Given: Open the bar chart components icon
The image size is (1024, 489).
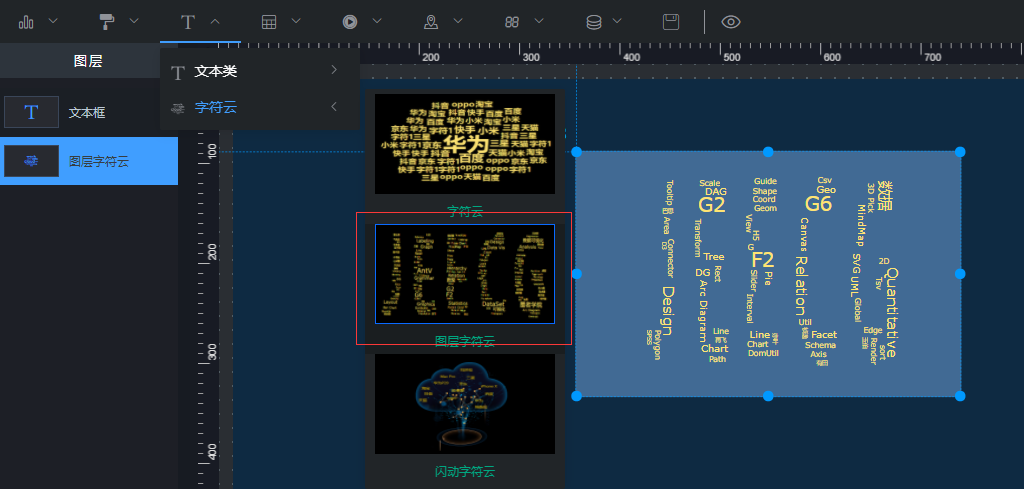Looking at the screenshot, I should [x=26, y=22].
